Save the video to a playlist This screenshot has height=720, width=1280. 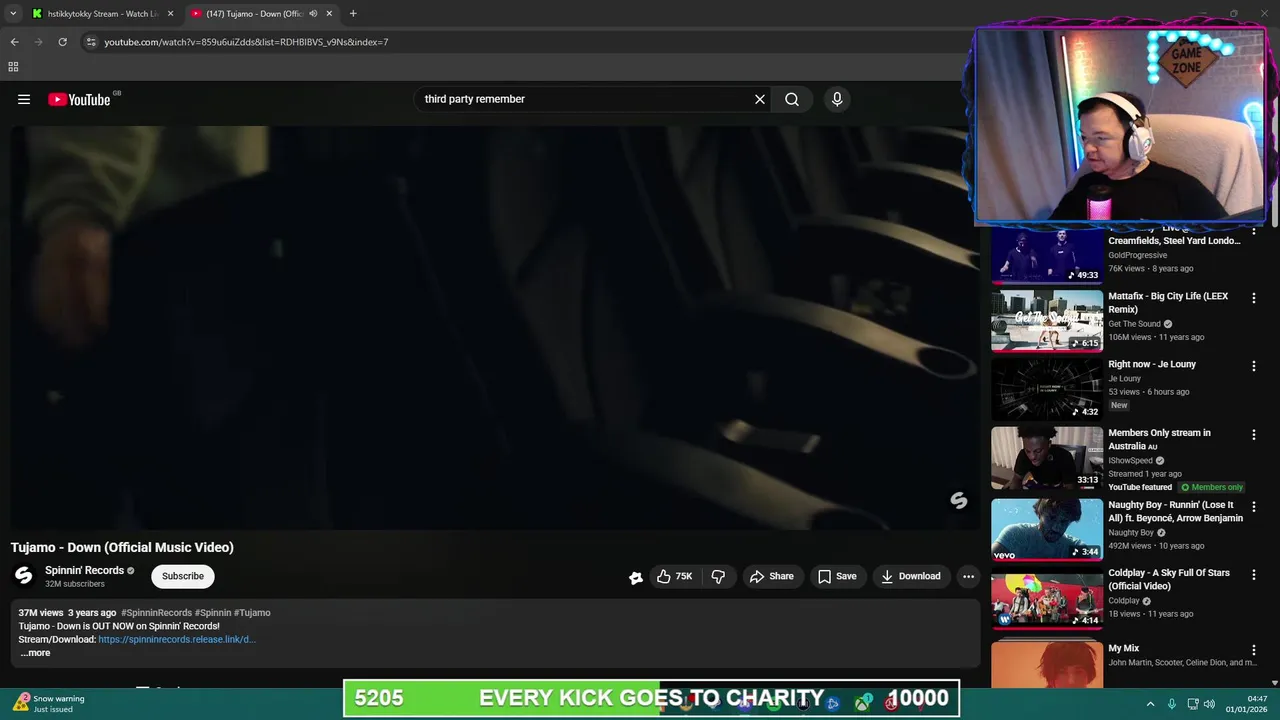[837, 576]
